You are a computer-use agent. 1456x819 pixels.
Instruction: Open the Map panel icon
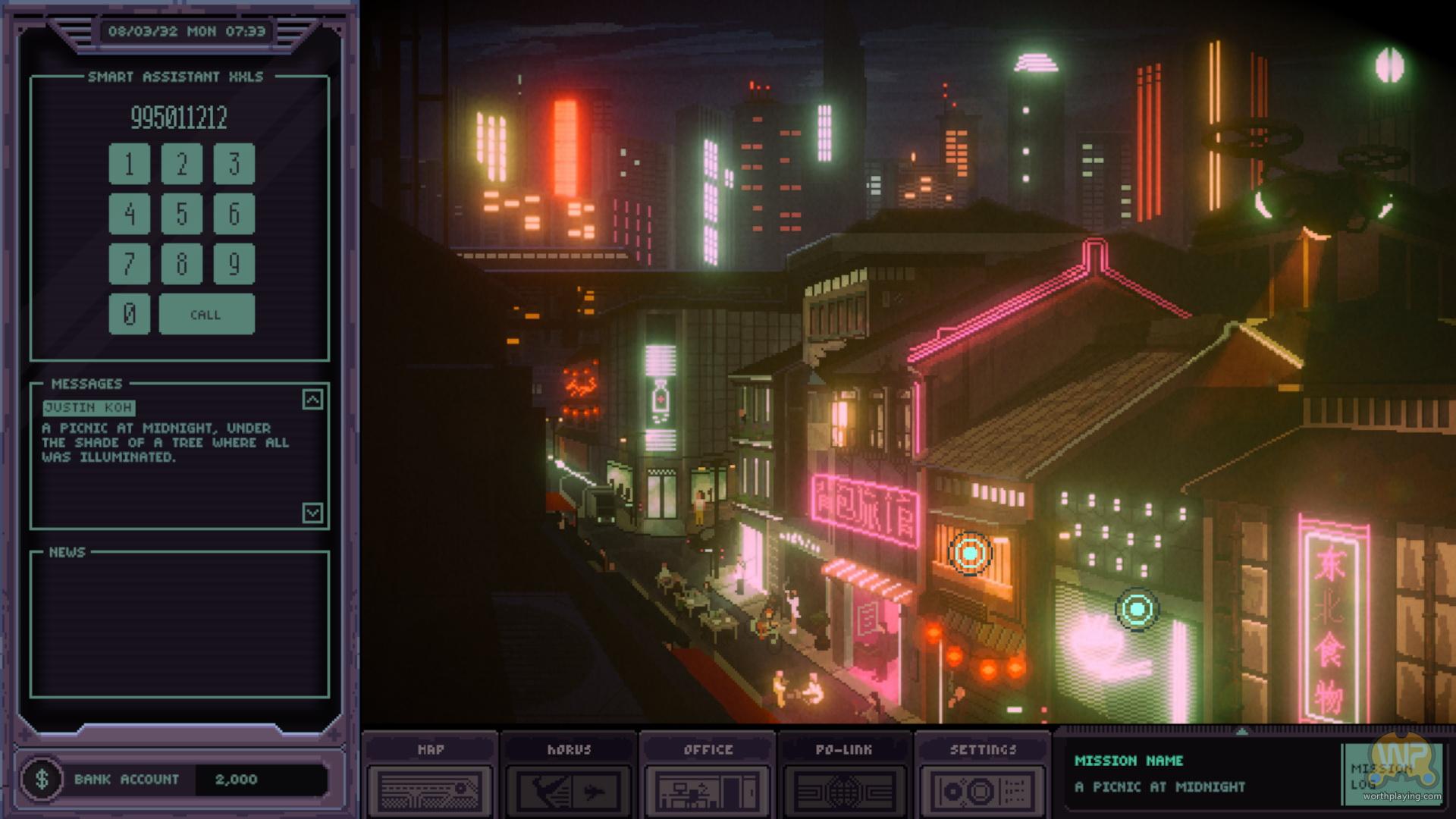pyautogui.click(x=430, y=791)
